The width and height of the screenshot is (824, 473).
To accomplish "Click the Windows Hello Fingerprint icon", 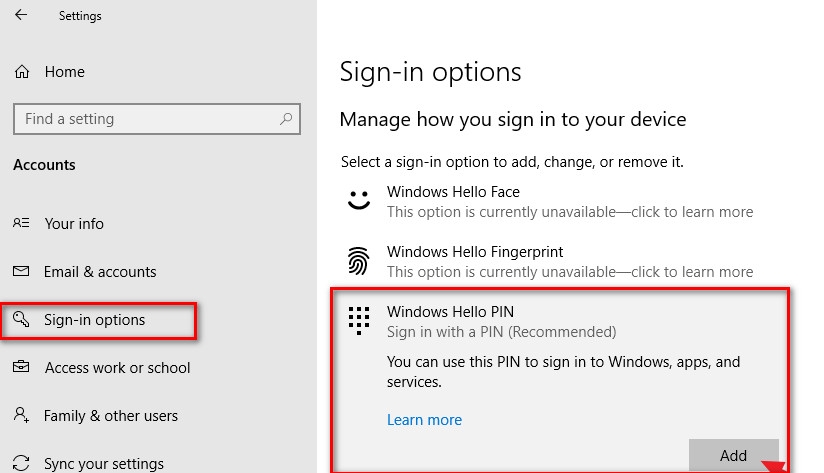I will 359,261.
